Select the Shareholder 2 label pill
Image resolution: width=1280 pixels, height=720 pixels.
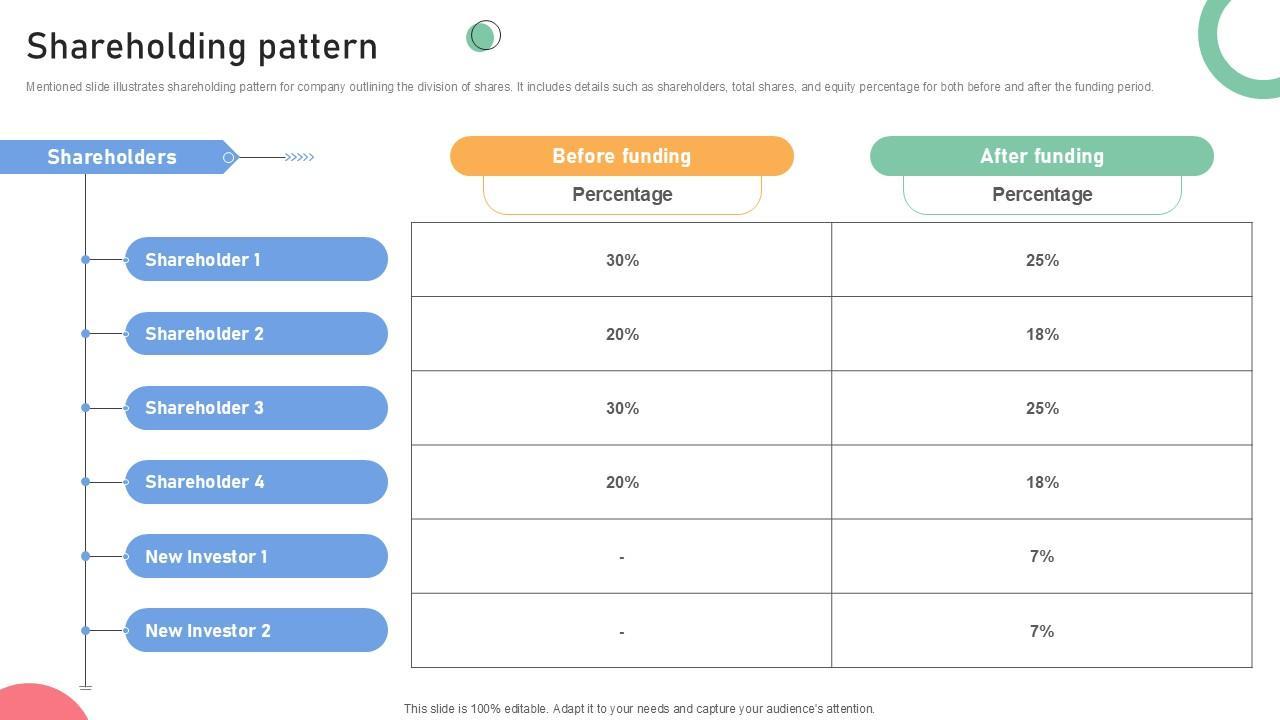pyautogui.click(x=256, y=334)
